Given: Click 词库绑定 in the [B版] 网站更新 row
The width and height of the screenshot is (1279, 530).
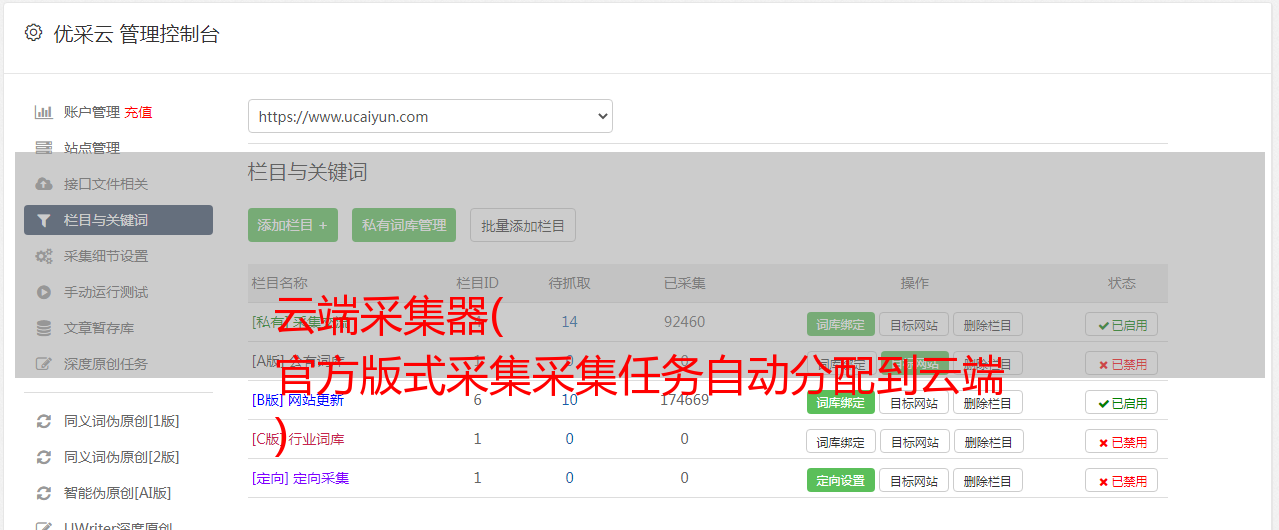Looking at the screenshot, I should pos(841,402).
